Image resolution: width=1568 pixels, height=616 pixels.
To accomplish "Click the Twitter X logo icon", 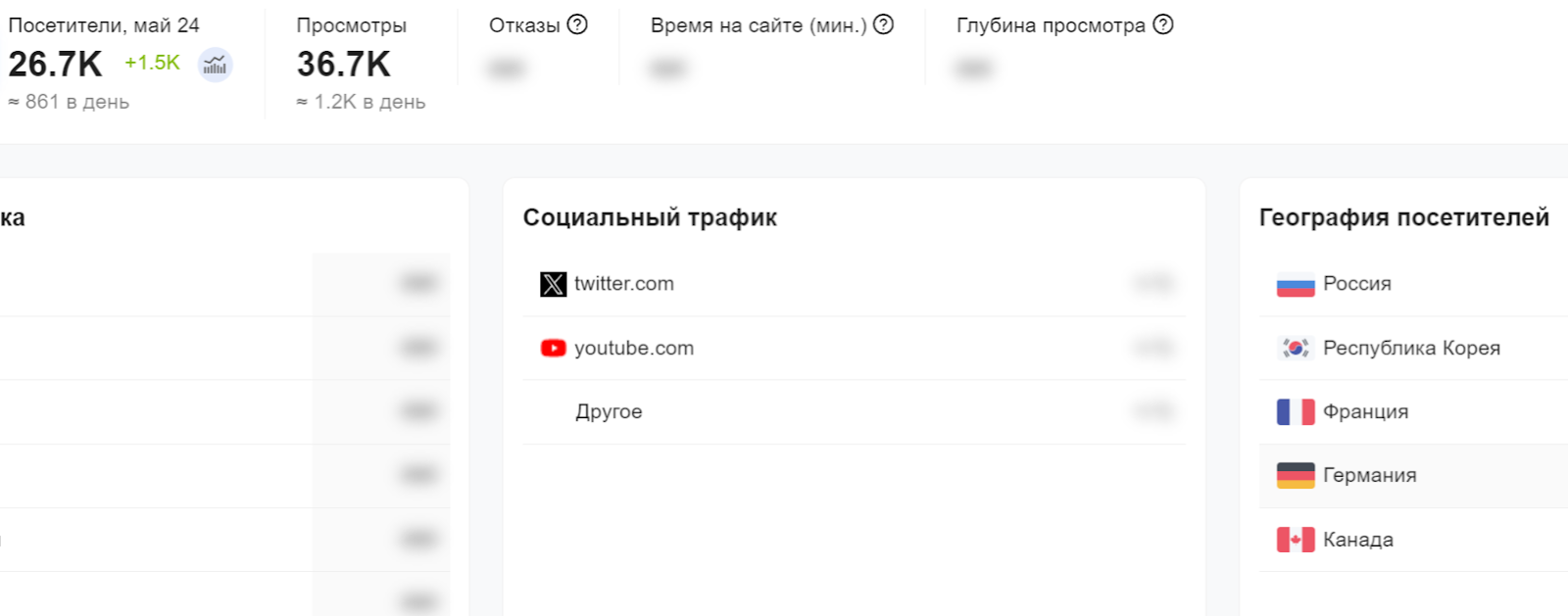I will click(553, 284).
